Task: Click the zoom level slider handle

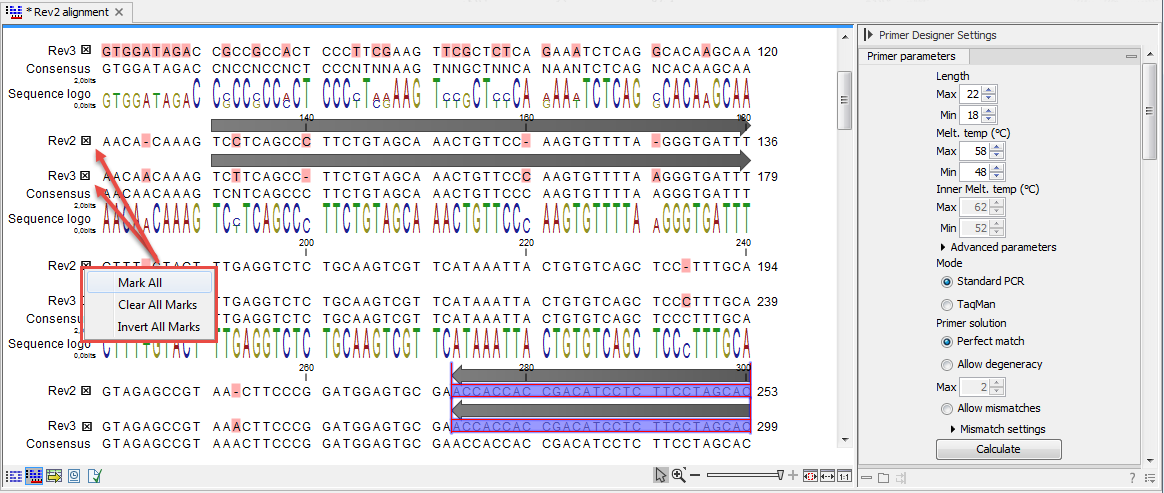Action: click(780, 476)
